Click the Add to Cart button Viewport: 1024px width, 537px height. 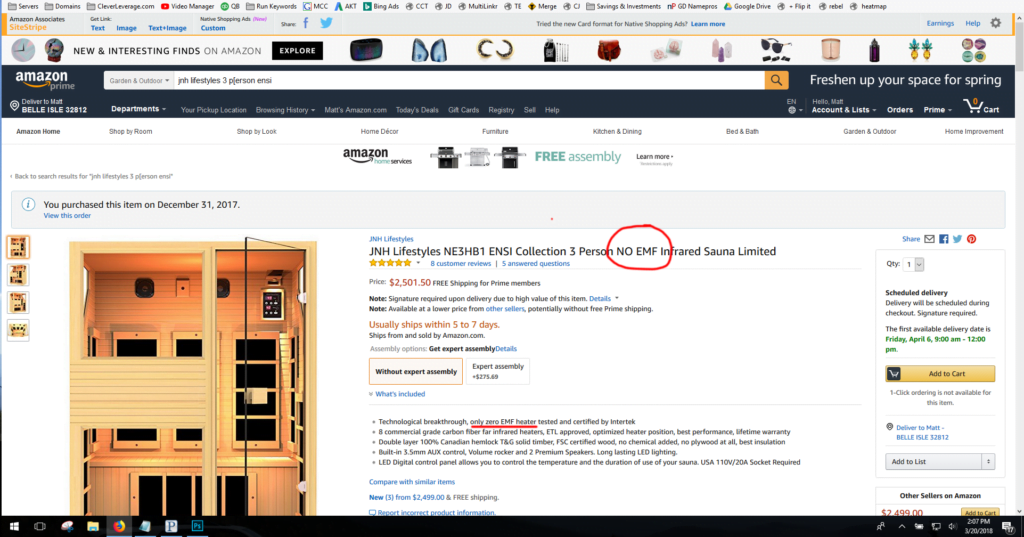click(940, 374)
